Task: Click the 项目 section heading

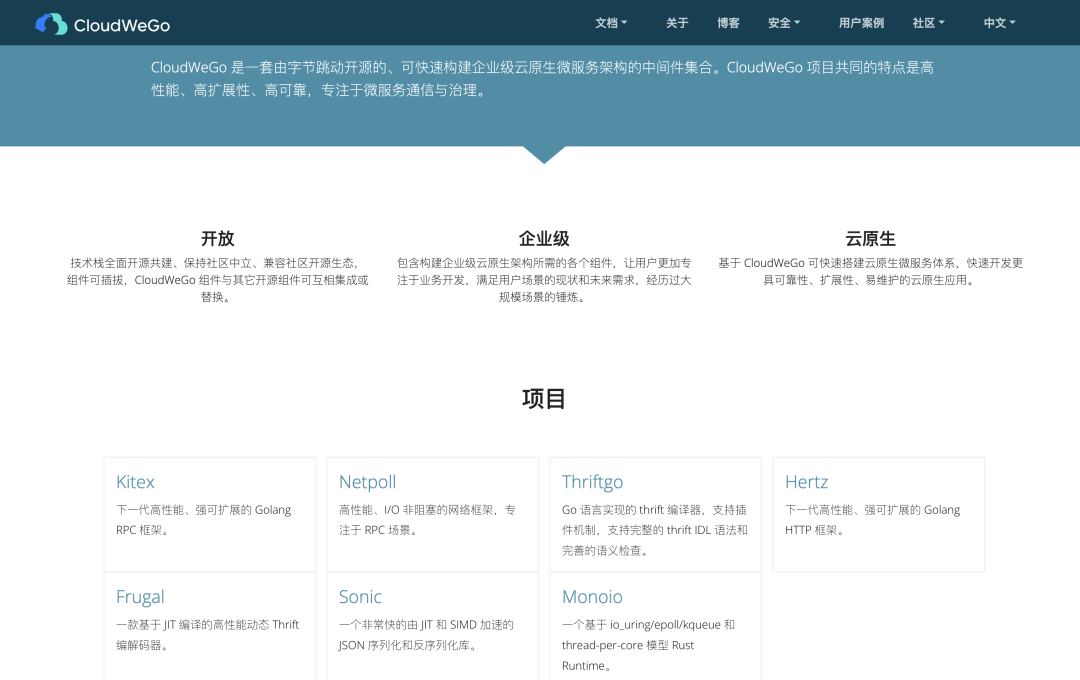Action: coord(544,399)
